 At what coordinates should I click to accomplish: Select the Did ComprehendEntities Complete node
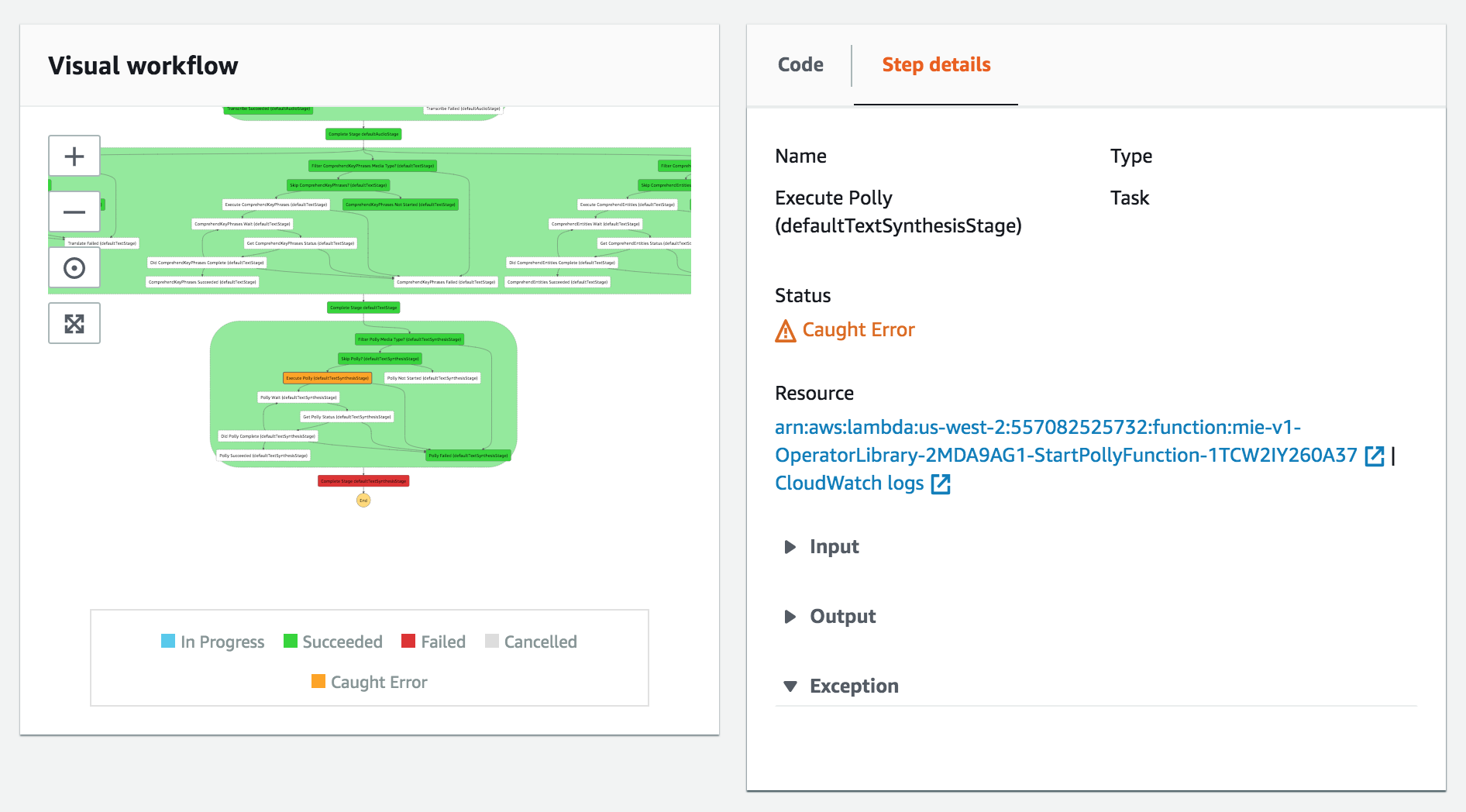pos(562,263)
